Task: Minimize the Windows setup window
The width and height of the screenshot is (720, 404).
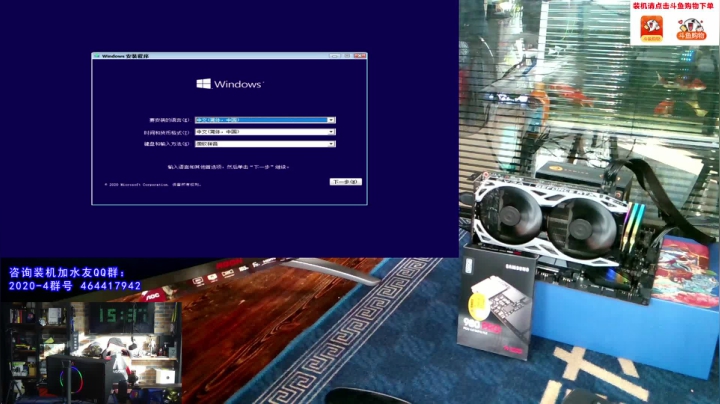Action: coord(335,56)
